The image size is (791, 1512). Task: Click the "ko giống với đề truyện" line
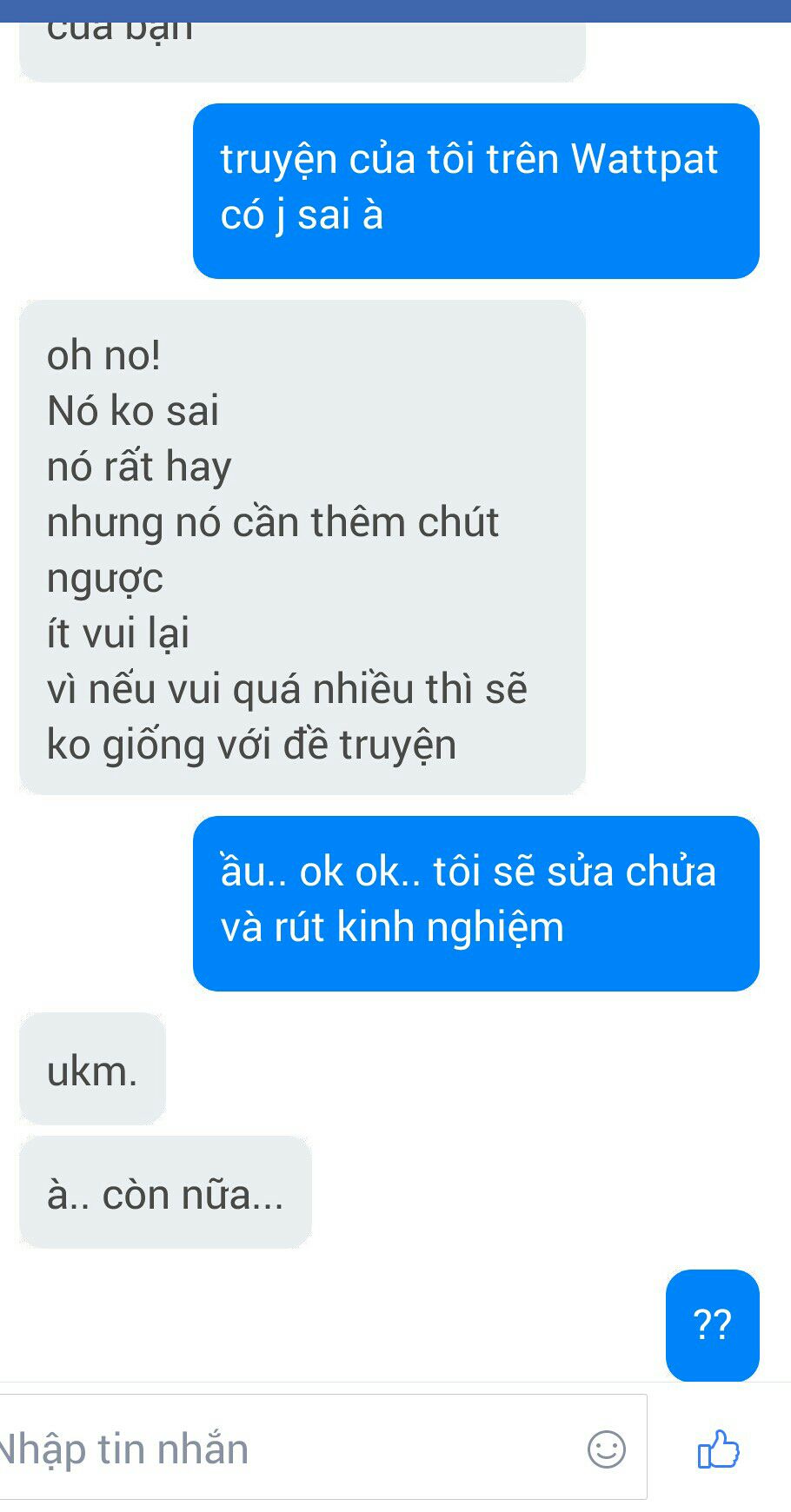point(251,745)
